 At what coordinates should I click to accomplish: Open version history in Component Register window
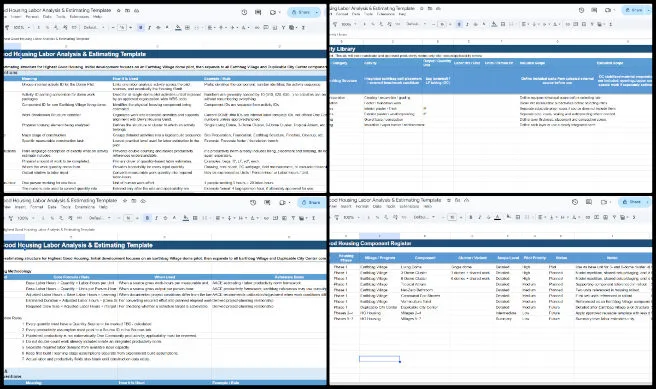tap(575, 202)
